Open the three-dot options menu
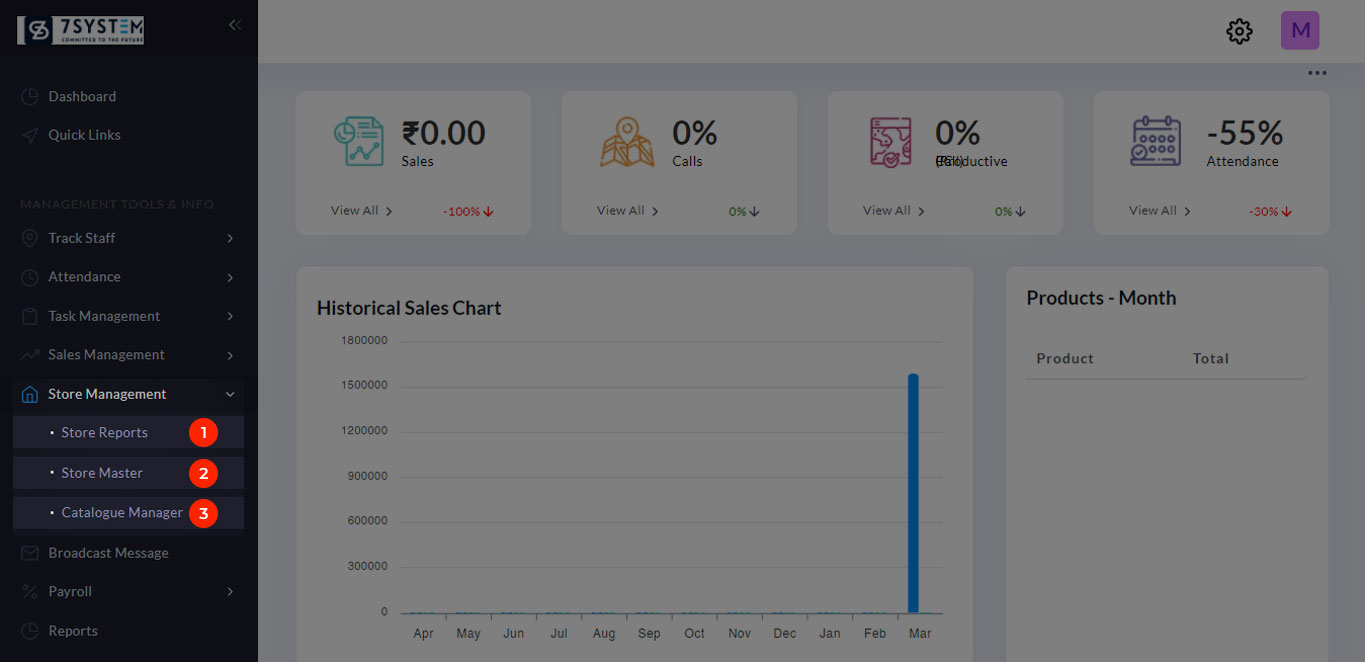This screenshot has height=662, width=1365. coord(1317,73)
